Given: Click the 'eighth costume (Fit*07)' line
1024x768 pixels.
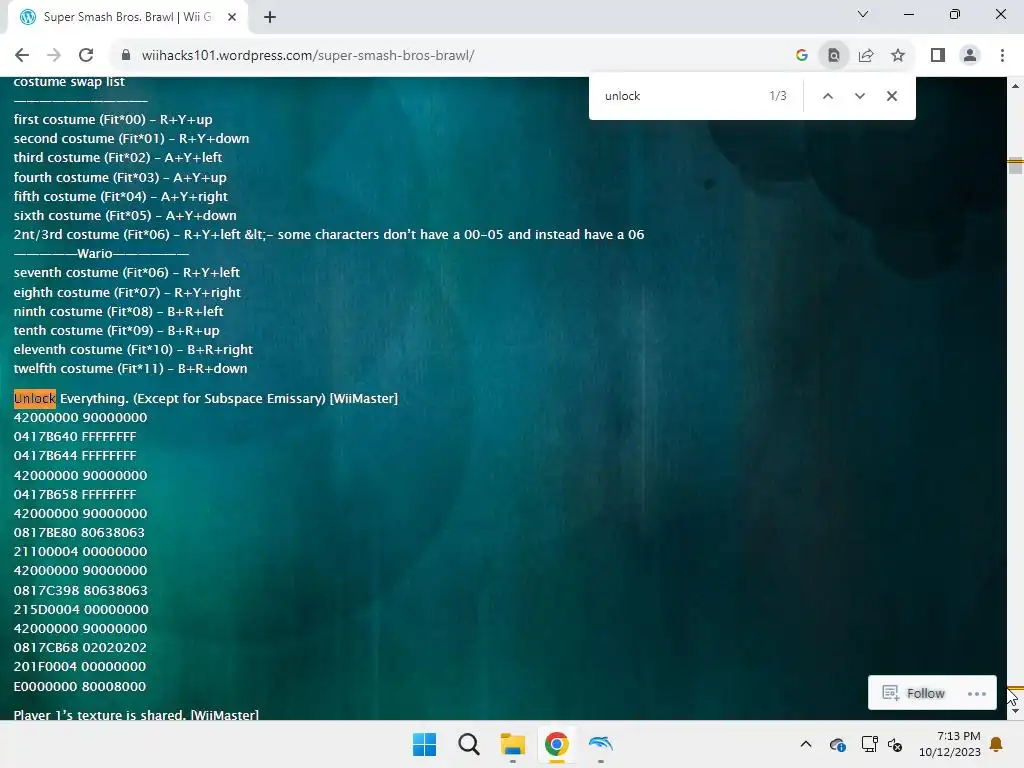Looking at the screenshot, I should [127, 293].
